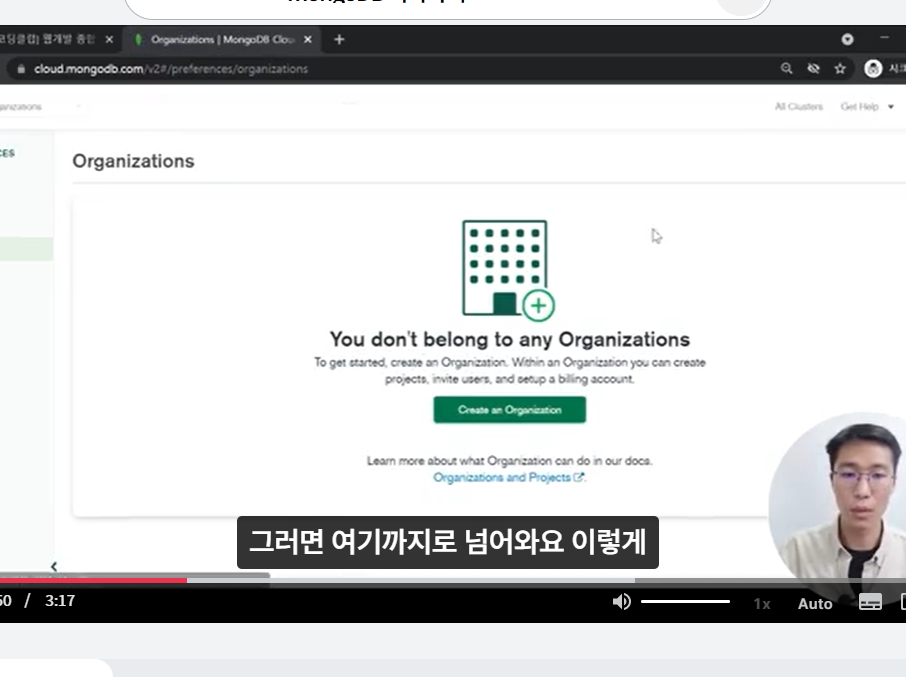The image size is (906, 677).
Task: Collapse the sidebar with the chevron arrow
Action: coord(54,567)
